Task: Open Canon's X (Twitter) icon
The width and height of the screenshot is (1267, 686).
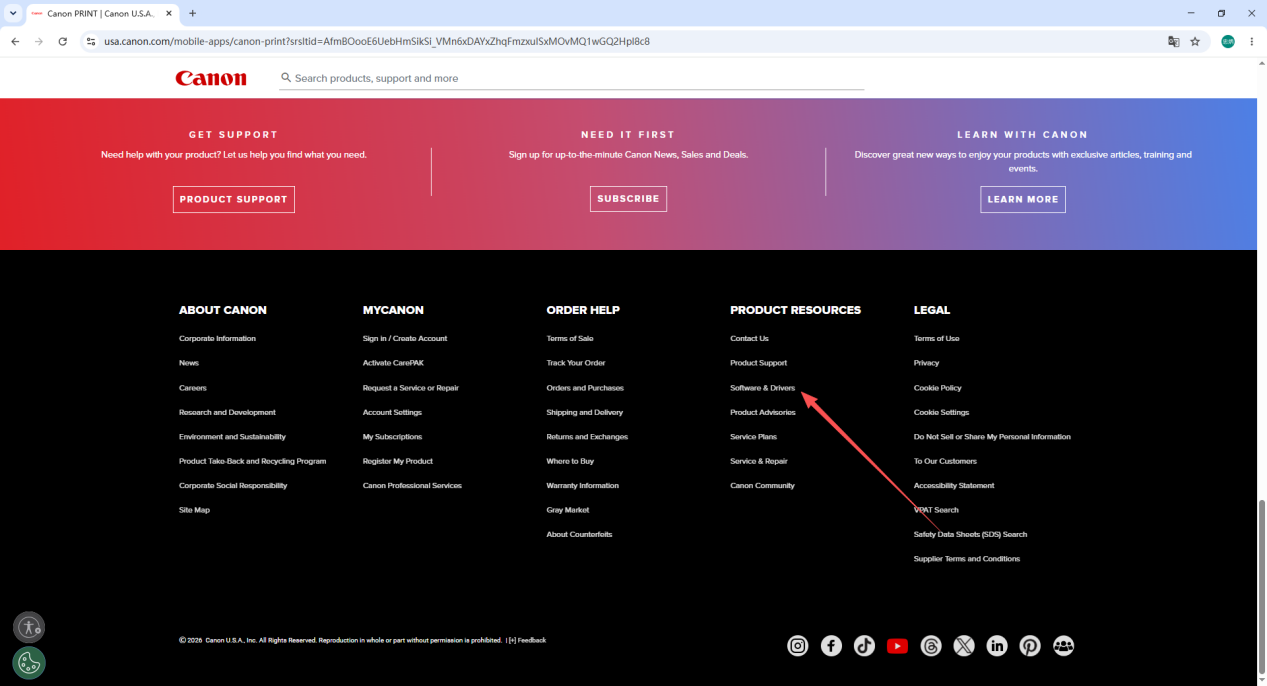Action: click(964, 646)
